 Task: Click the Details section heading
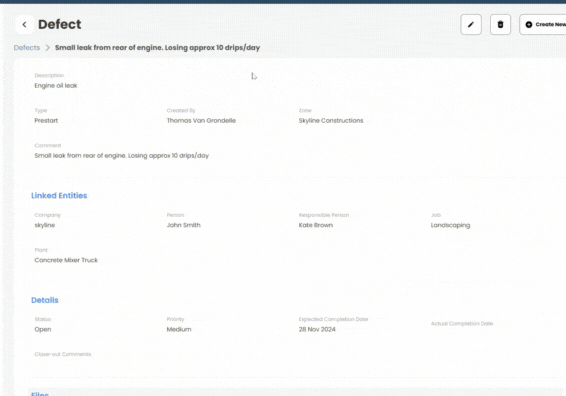(45, 300)
